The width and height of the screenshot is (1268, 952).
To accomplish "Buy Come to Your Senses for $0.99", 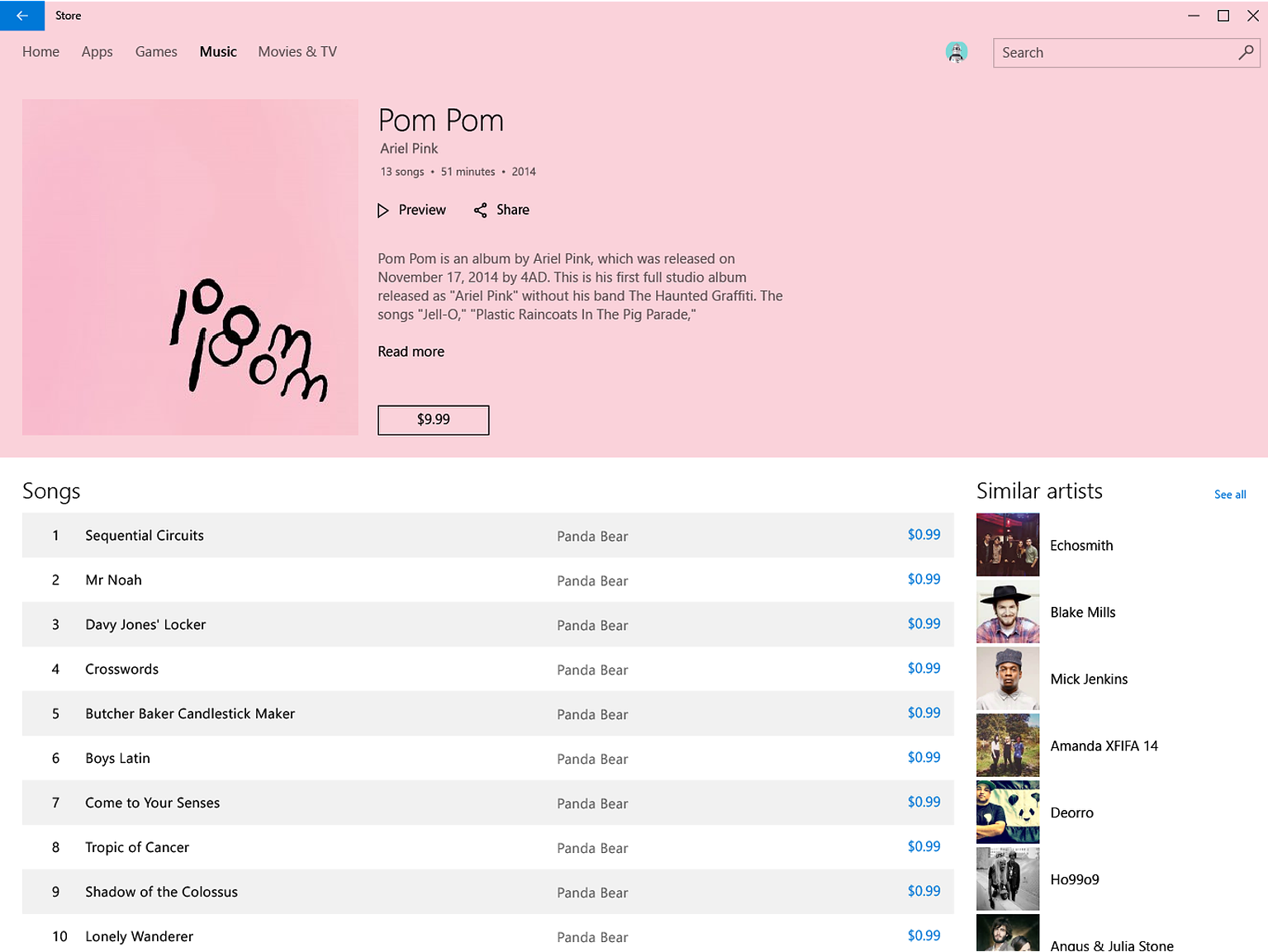I will (924, 803).
